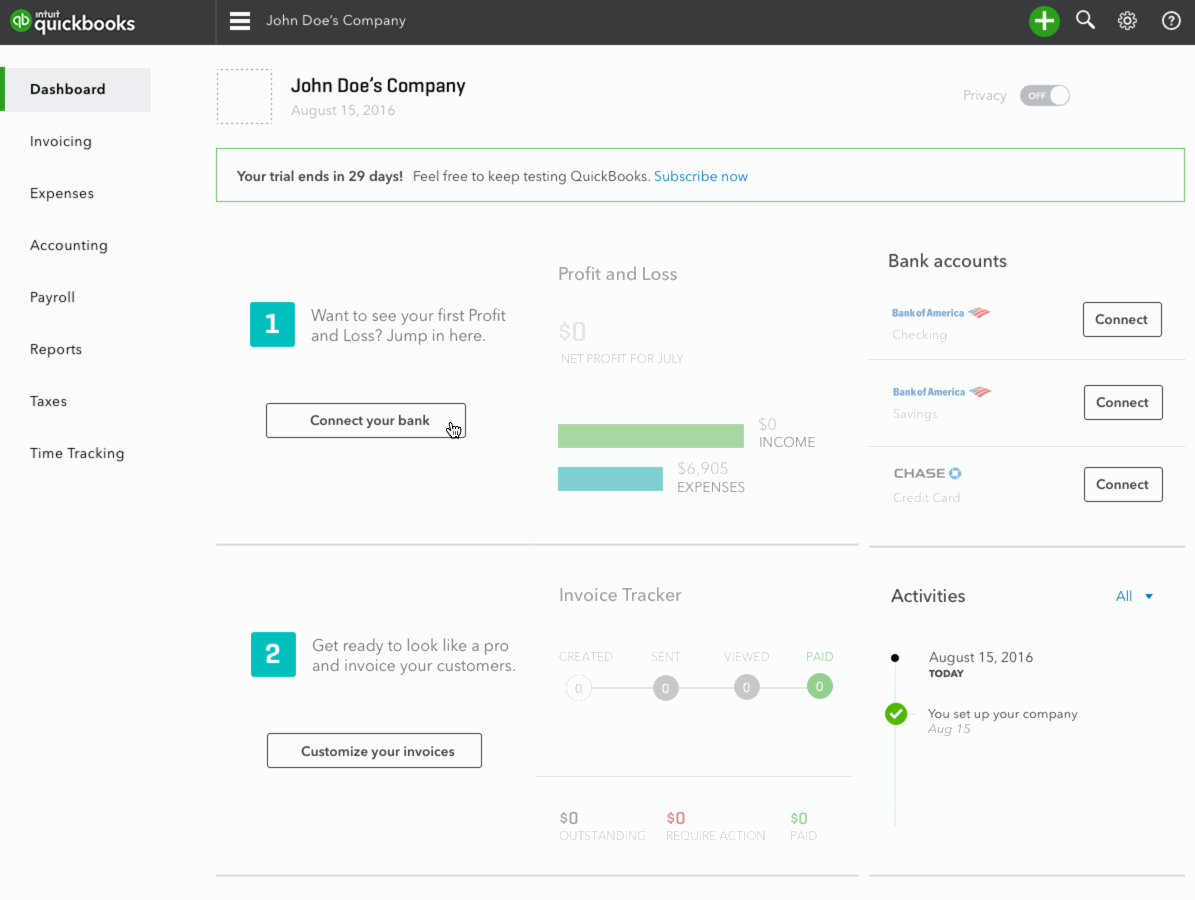
Task: Click the green Income bar
Action: (x=651, y=436)
